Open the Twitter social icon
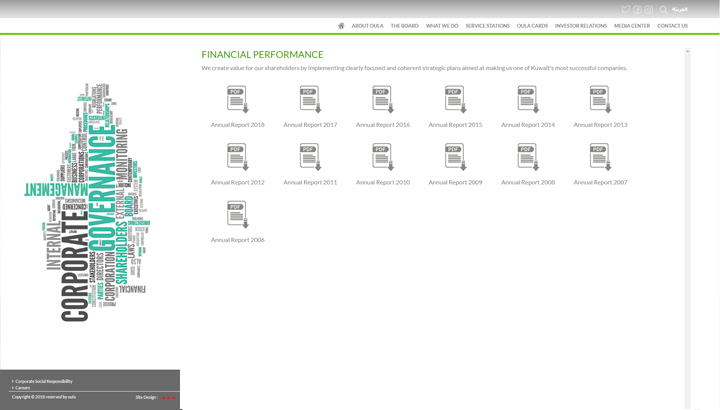 [625, 10]
